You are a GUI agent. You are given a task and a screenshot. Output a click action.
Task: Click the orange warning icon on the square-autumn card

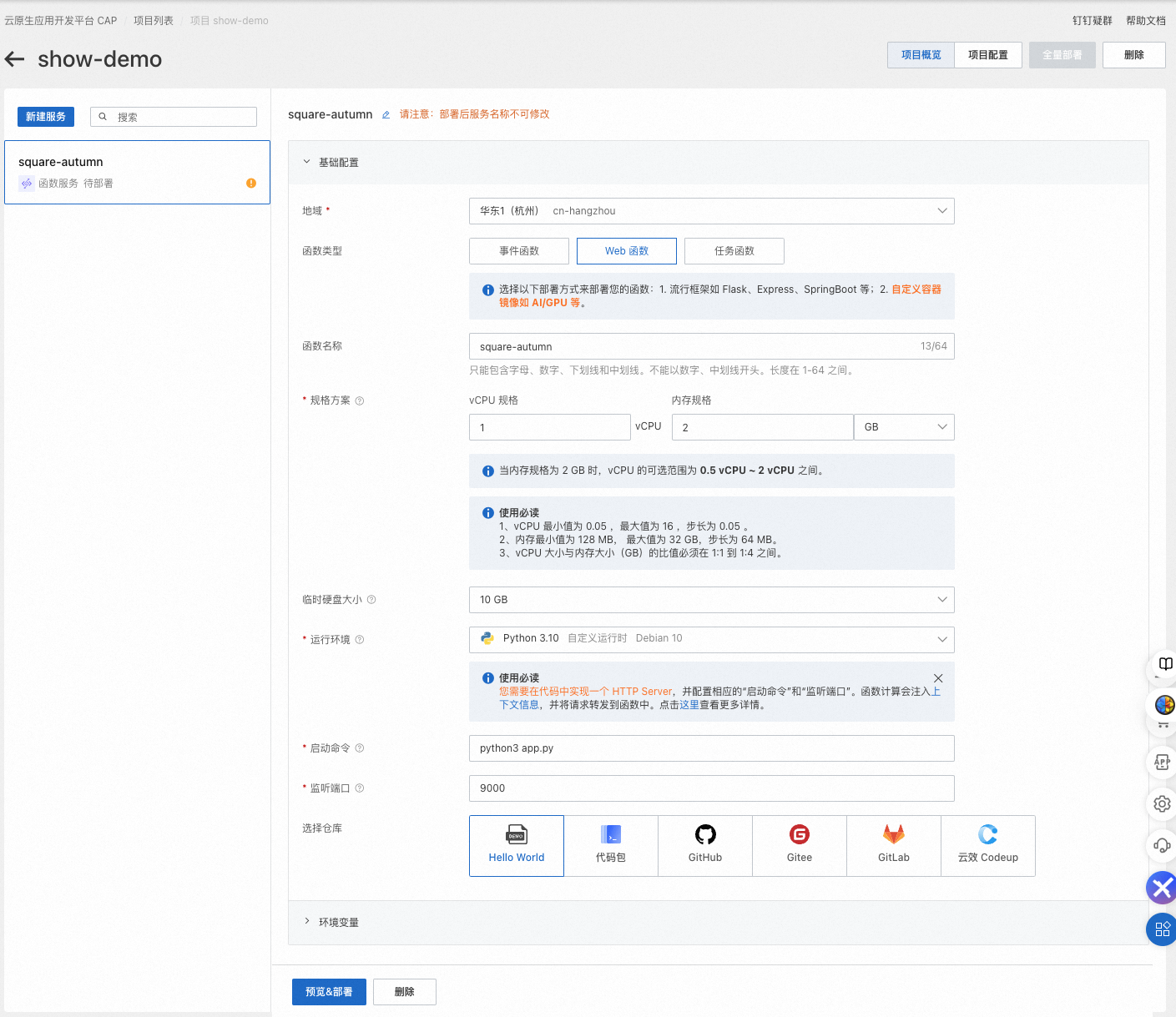251,183
